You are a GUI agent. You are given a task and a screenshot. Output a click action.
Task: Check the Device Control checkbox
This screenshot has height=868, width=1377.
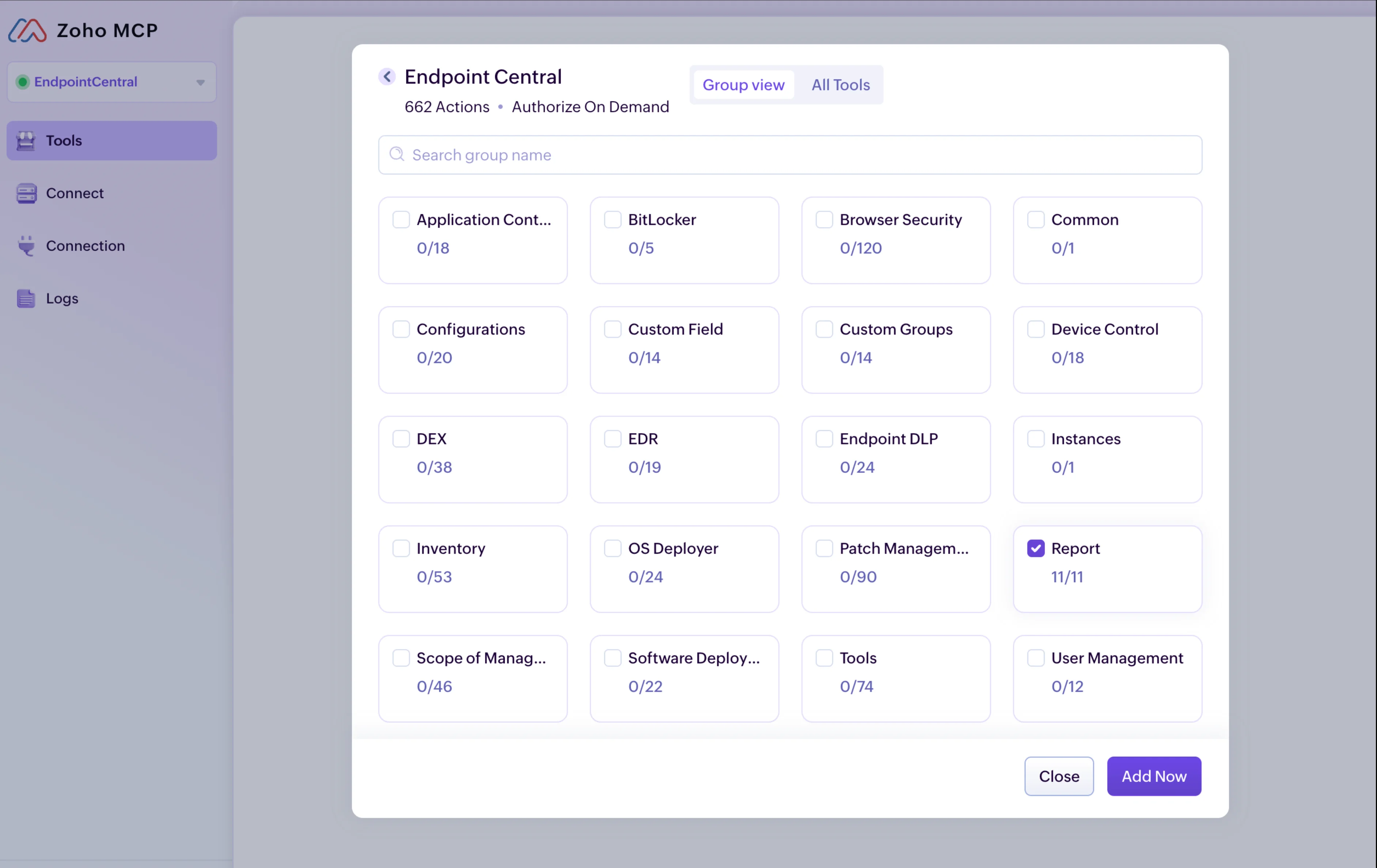click(x=1036, y=330)
